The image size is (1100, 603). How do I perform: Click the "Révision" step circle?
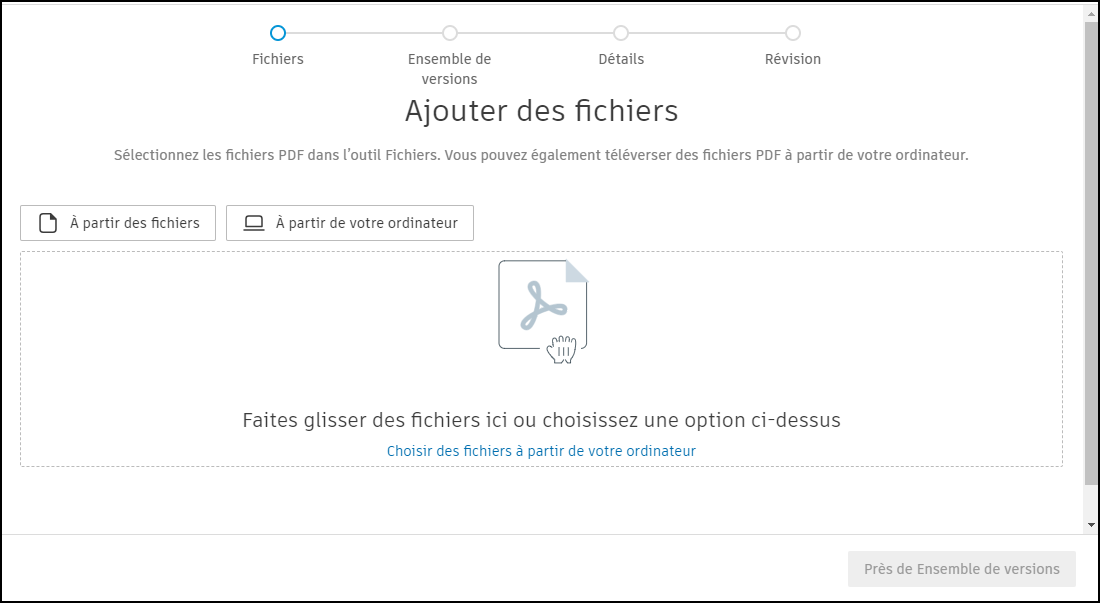[792, 33]
